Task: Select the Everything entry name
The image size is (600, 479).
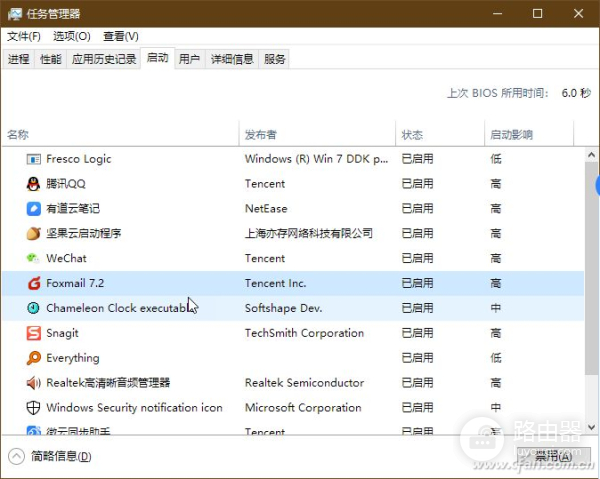Action: coord(73,358)
